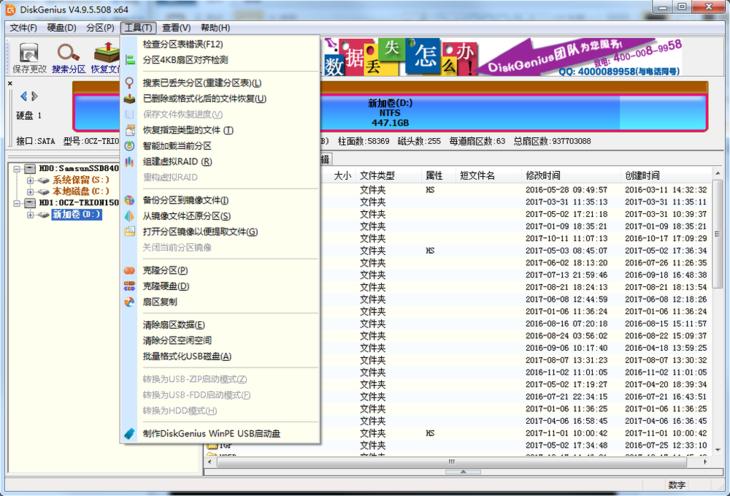Click 总扇区数:937703088 disk info text

tap(552, 141)
